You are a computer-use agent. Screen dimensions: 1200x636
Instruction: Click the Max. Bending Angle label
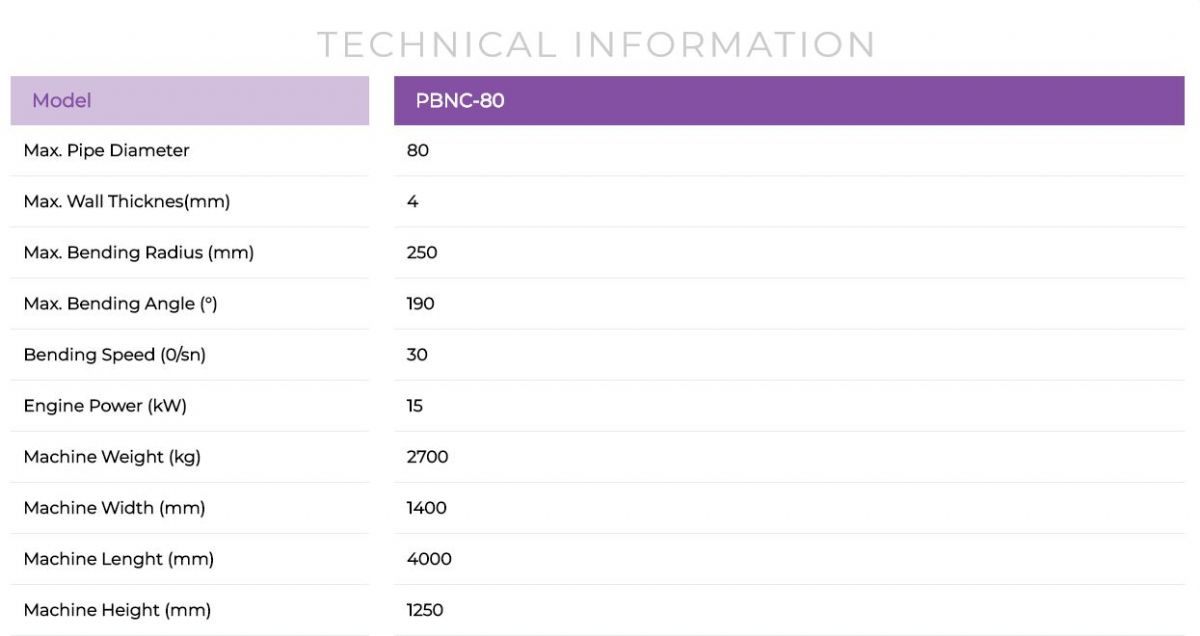click(x=120, y=304)
